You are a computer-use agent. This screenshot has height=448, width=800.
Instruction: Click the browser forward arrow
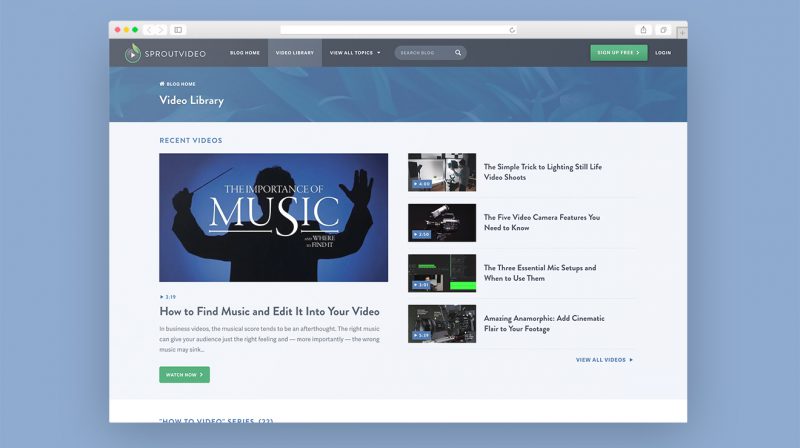161,30
